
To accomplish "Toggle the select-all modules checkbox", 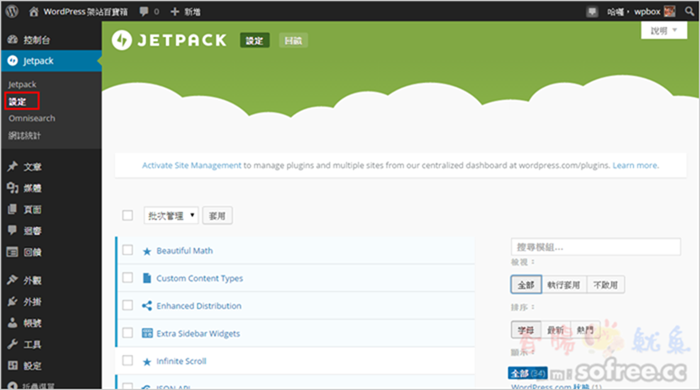I will pos(128,216).
